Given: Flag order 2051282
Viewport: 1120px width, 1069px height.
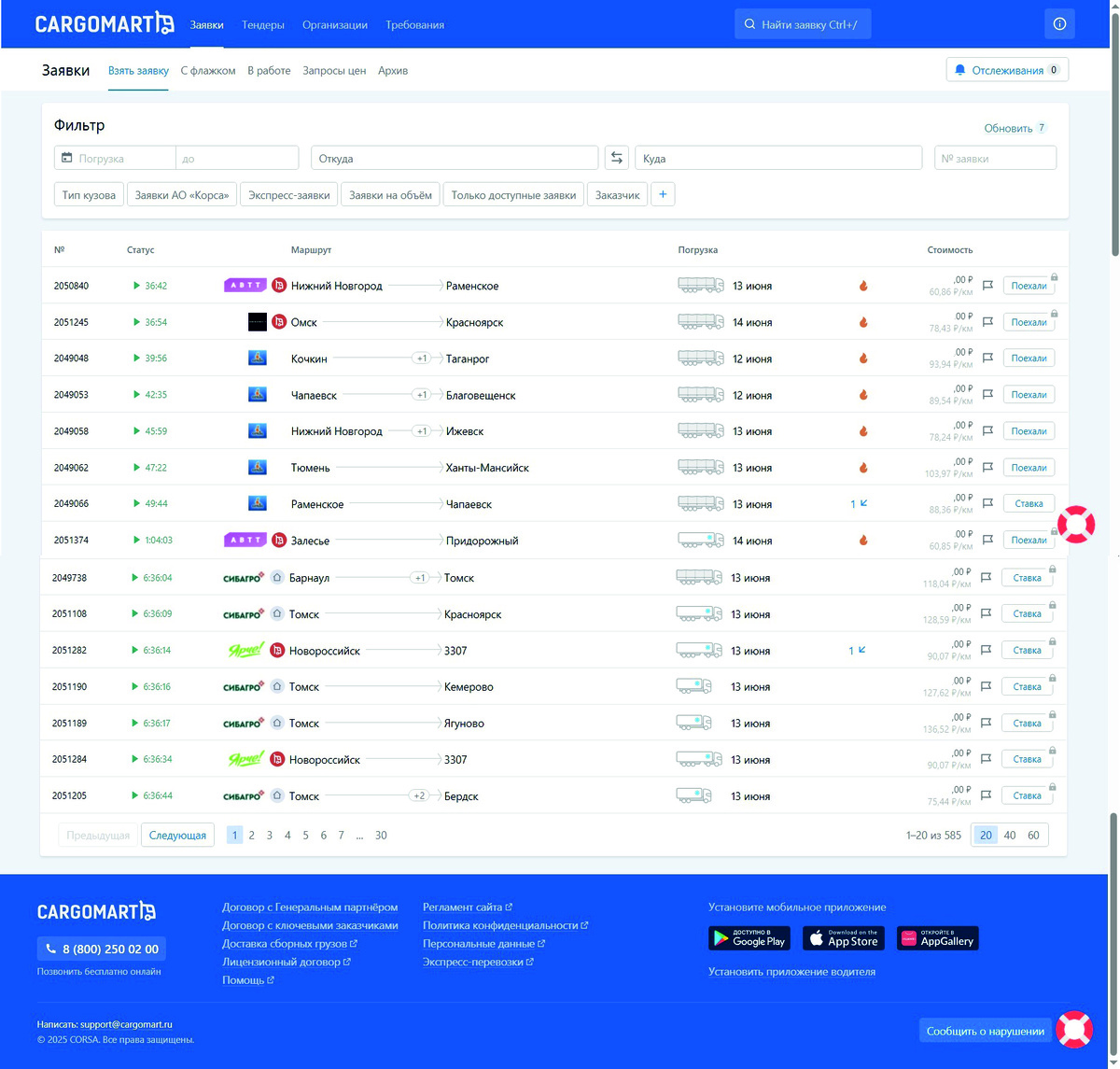Looking at the screenshot, I should pyautogui.click(x=986, y=651).
